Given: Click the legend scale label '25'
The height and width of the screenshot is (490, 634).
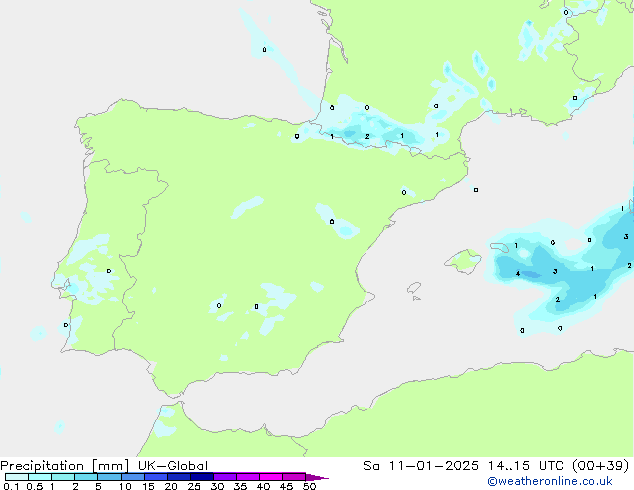Looking at the screenshot, I should click(194, 486).
